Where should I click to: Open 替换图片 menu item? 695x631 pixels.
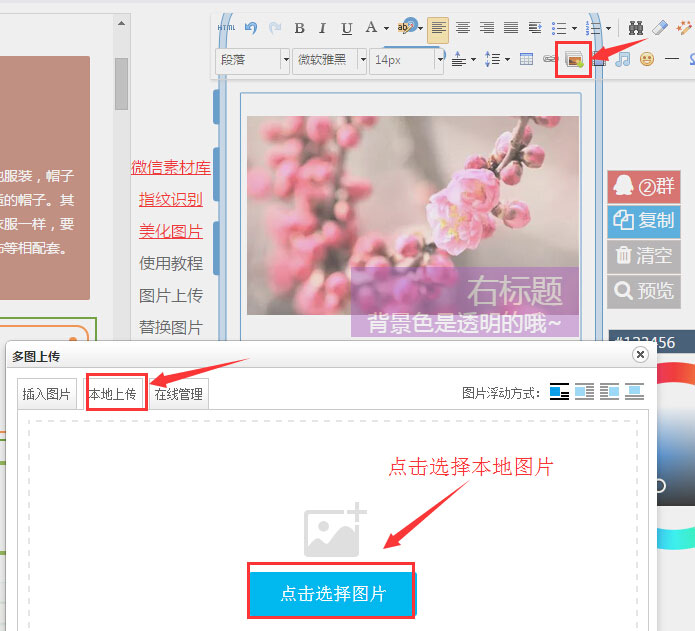(x=171, y=327)
